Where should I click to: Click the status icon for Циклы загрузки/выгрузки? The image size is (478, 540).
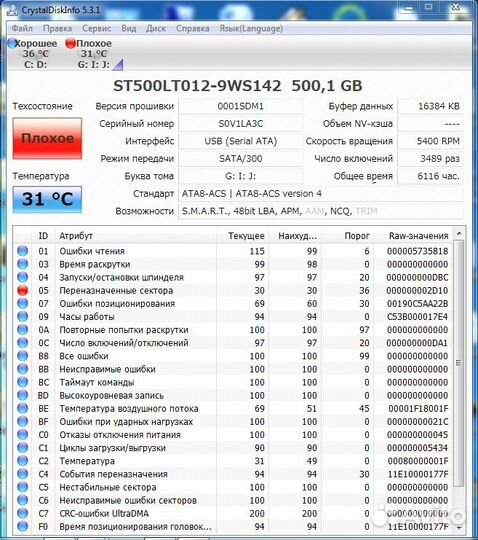pyautogui.click(x=23, y=447)
